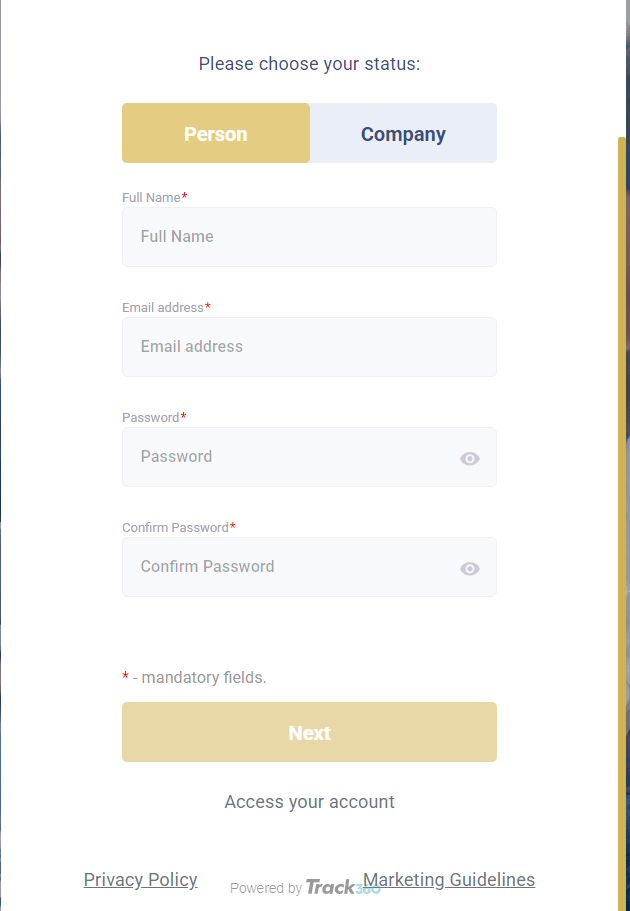Click the Track360 logo at the bottom

(x=341, y=887)
